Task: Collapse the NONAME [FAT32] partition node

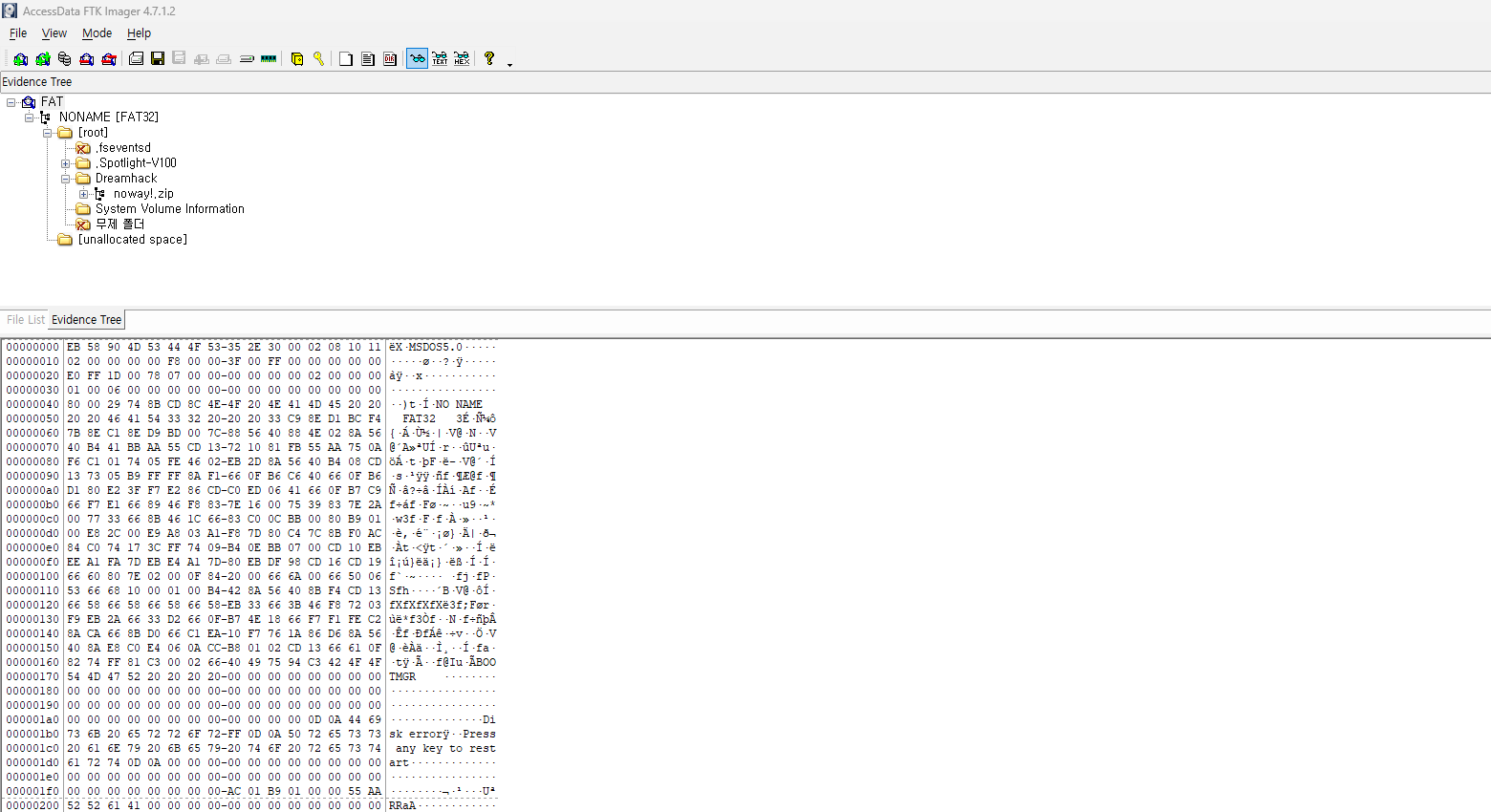Action: pos(29,118)
